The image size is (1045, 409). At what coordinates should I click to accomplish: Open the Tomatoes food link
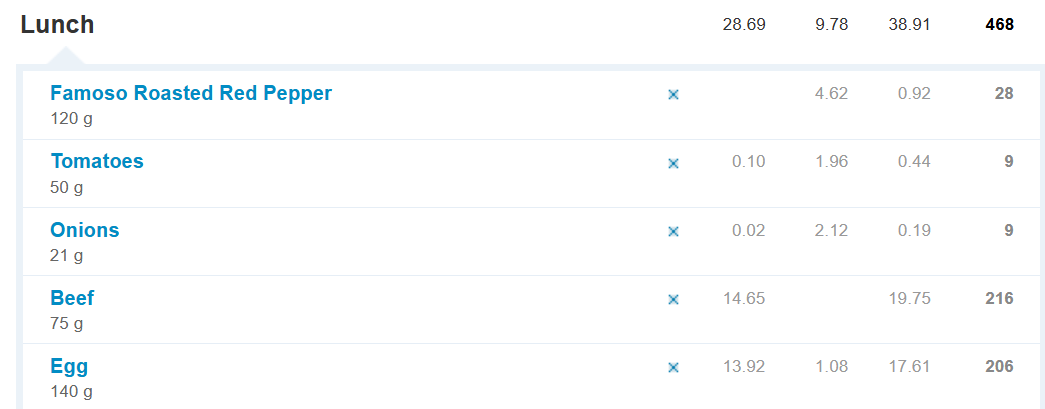coord(97,161)
